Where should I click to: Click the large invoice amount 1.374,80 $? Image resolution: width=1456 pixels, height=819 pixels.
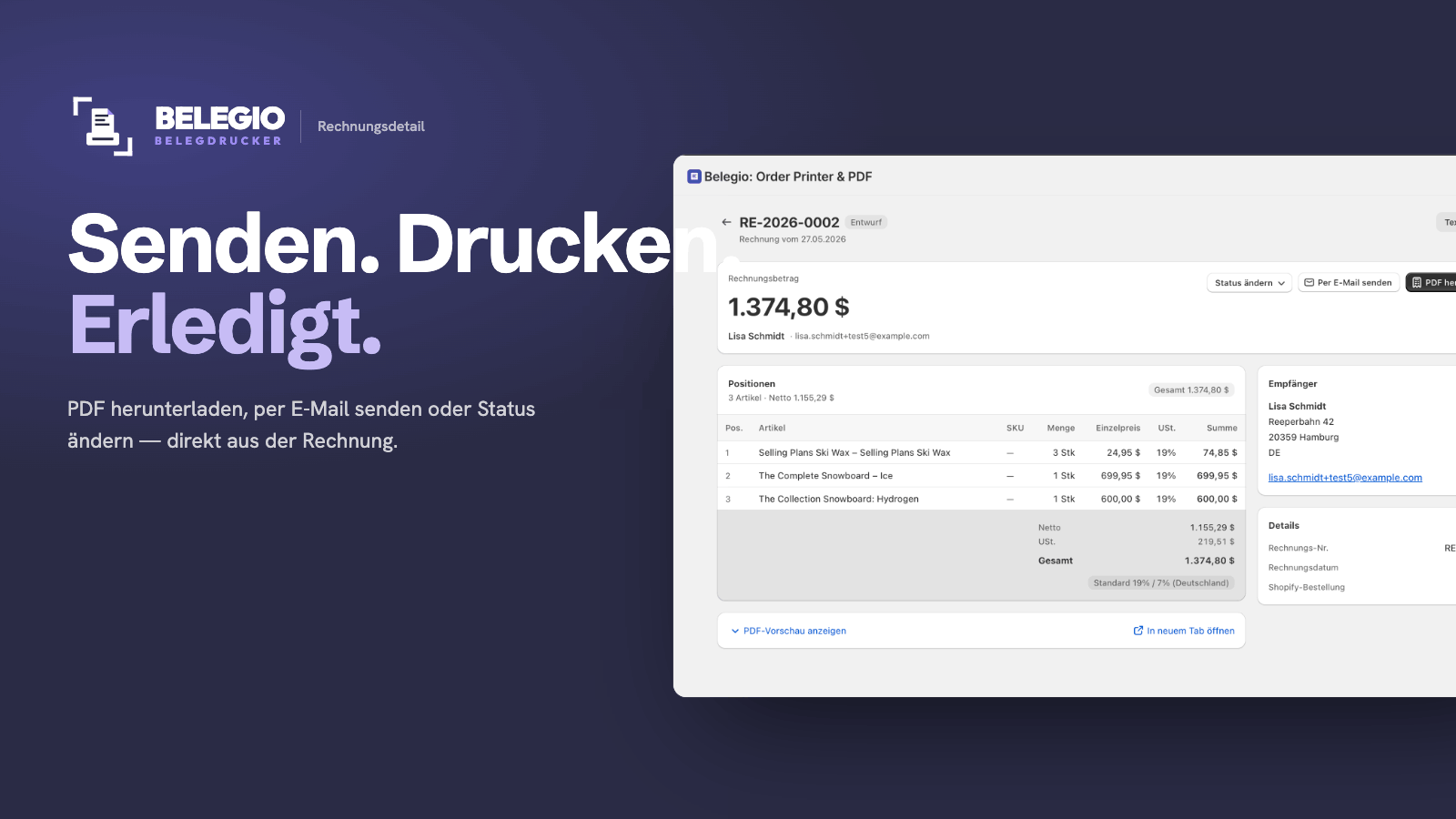pyautogui.click(x=789, y=308)
